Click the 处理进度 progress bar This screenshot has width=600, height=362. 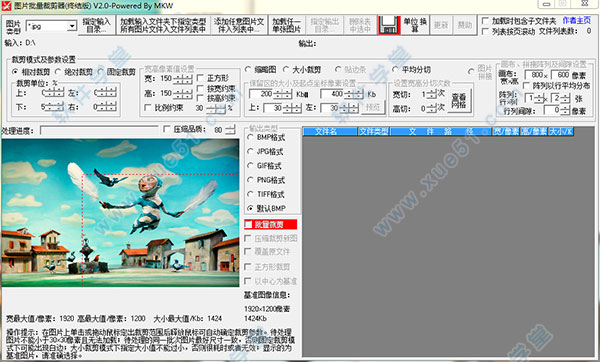99,130
